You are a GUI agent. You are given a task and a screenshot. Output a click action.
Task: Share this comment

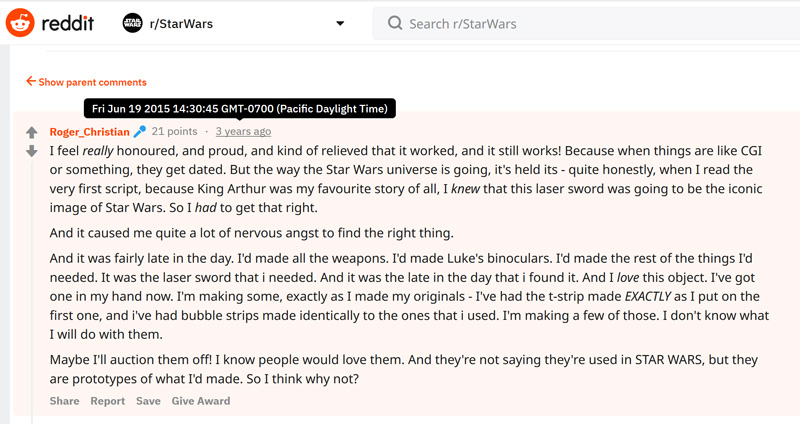pos(64,401)
